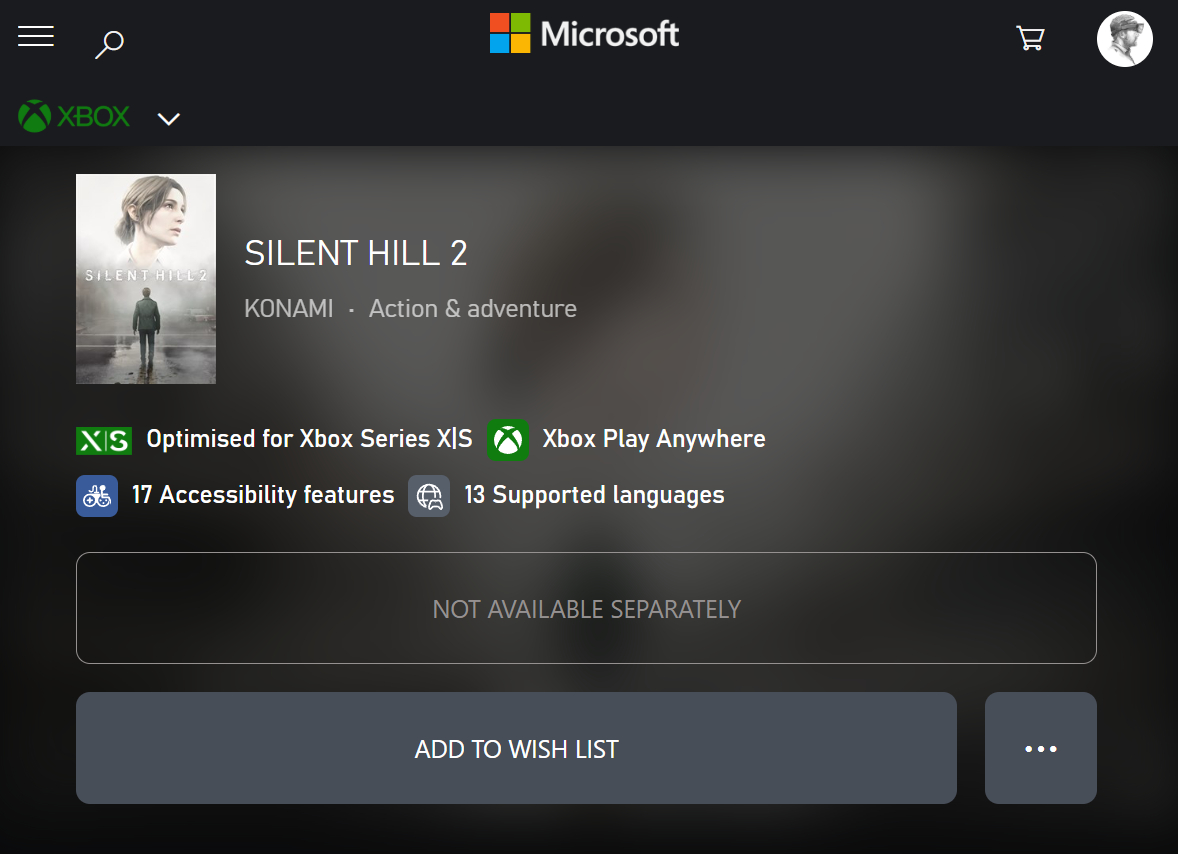The width and height of the screenshot is (1178, 854).
Task: Click the supported languages globe icon
Action: 429,496
